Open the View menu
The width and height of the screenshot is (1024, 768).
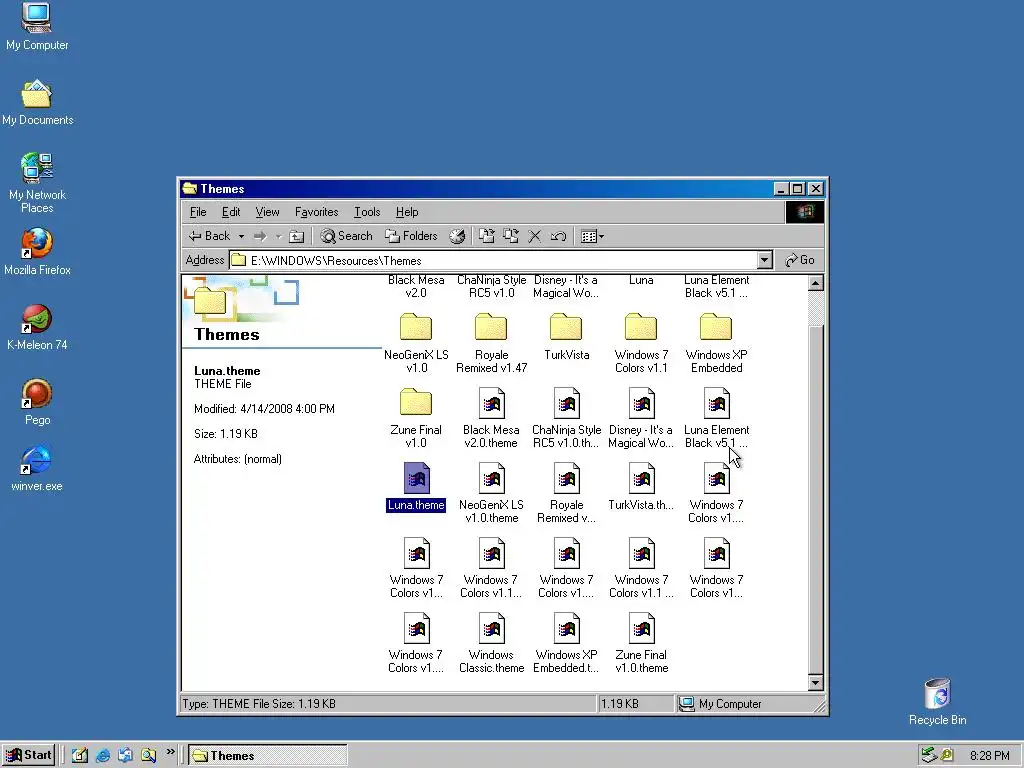267,212
